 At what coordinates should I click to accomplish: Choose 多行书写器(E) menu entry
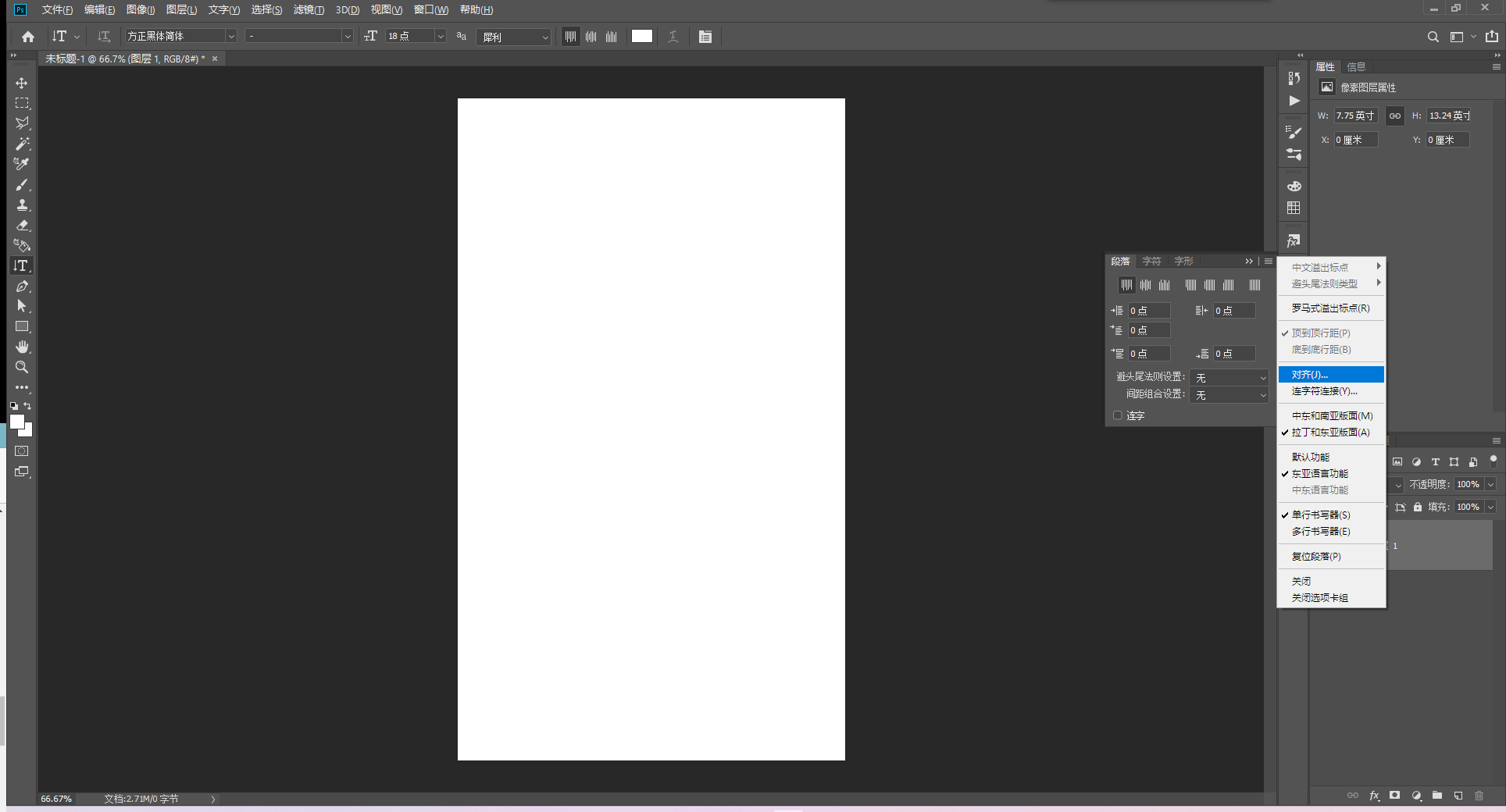click(1331, 531)
